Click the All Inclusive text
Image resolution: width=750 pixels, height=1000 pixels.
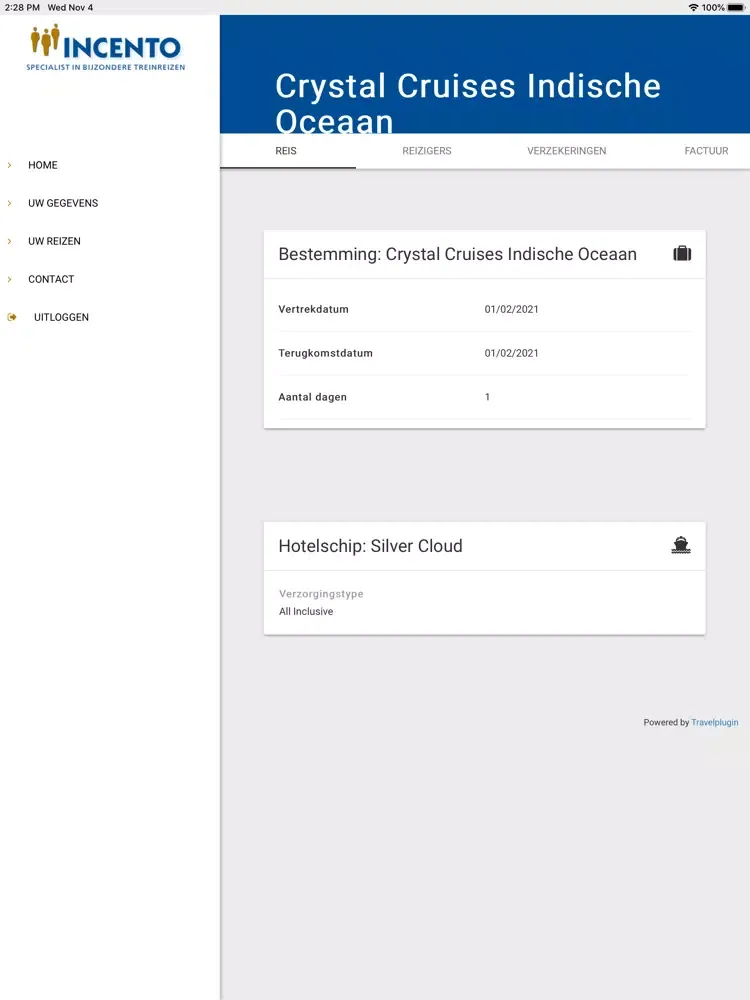[x=306, y=612]
